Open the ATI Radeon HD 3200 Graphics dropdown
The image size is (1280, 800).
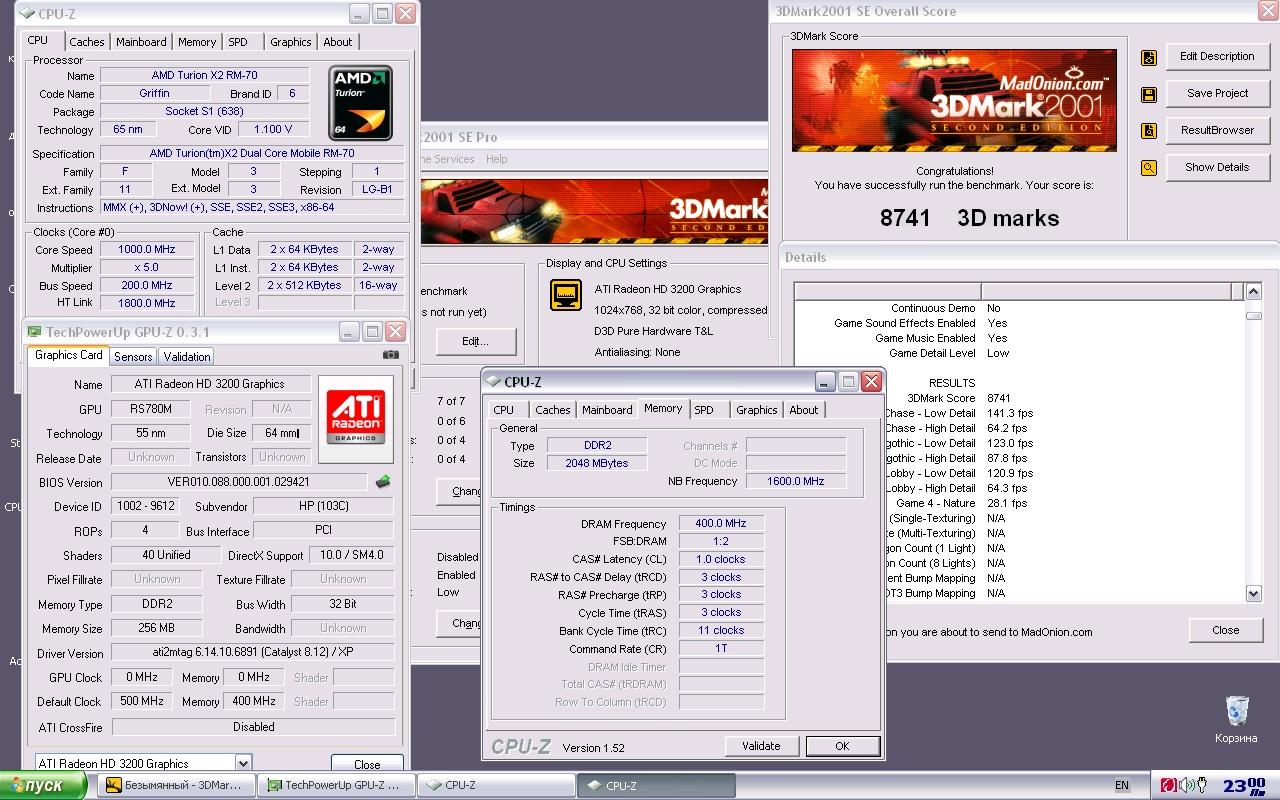143,764
